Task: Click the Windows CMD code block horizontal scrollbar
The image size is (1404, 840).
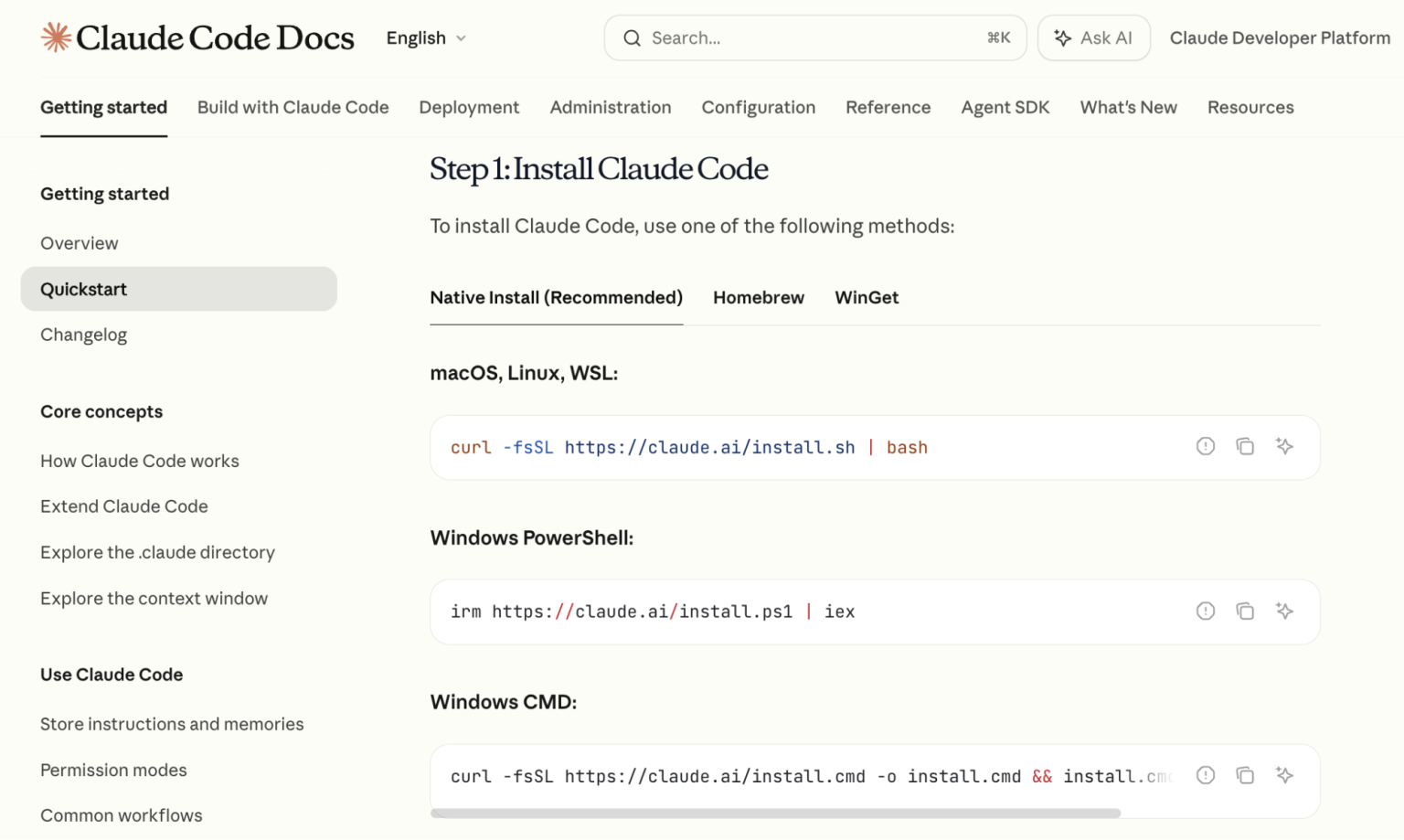Action: click(x=776, y=813)
